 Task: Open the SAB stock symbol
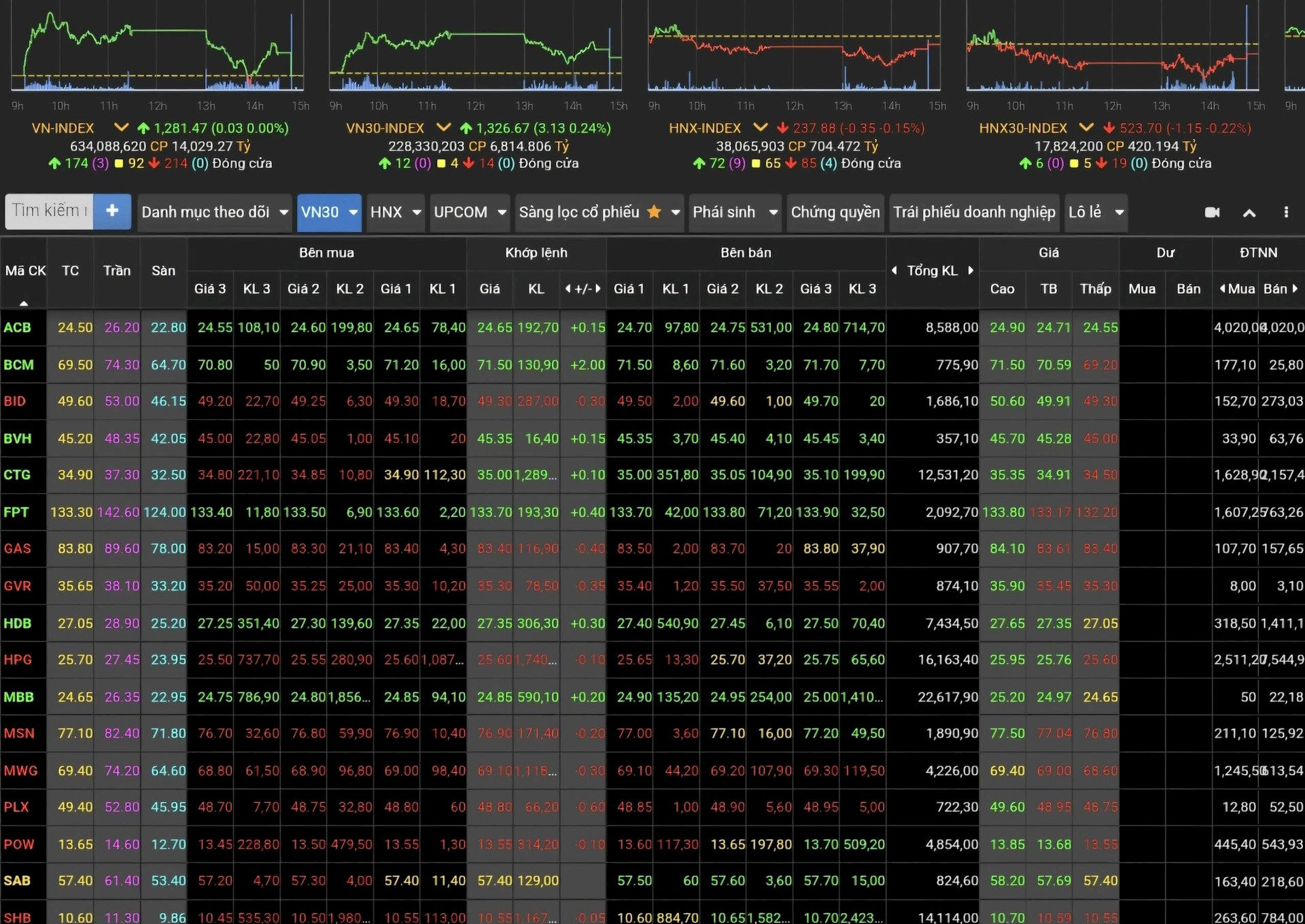pyautogui.click(x=17, y=881)
